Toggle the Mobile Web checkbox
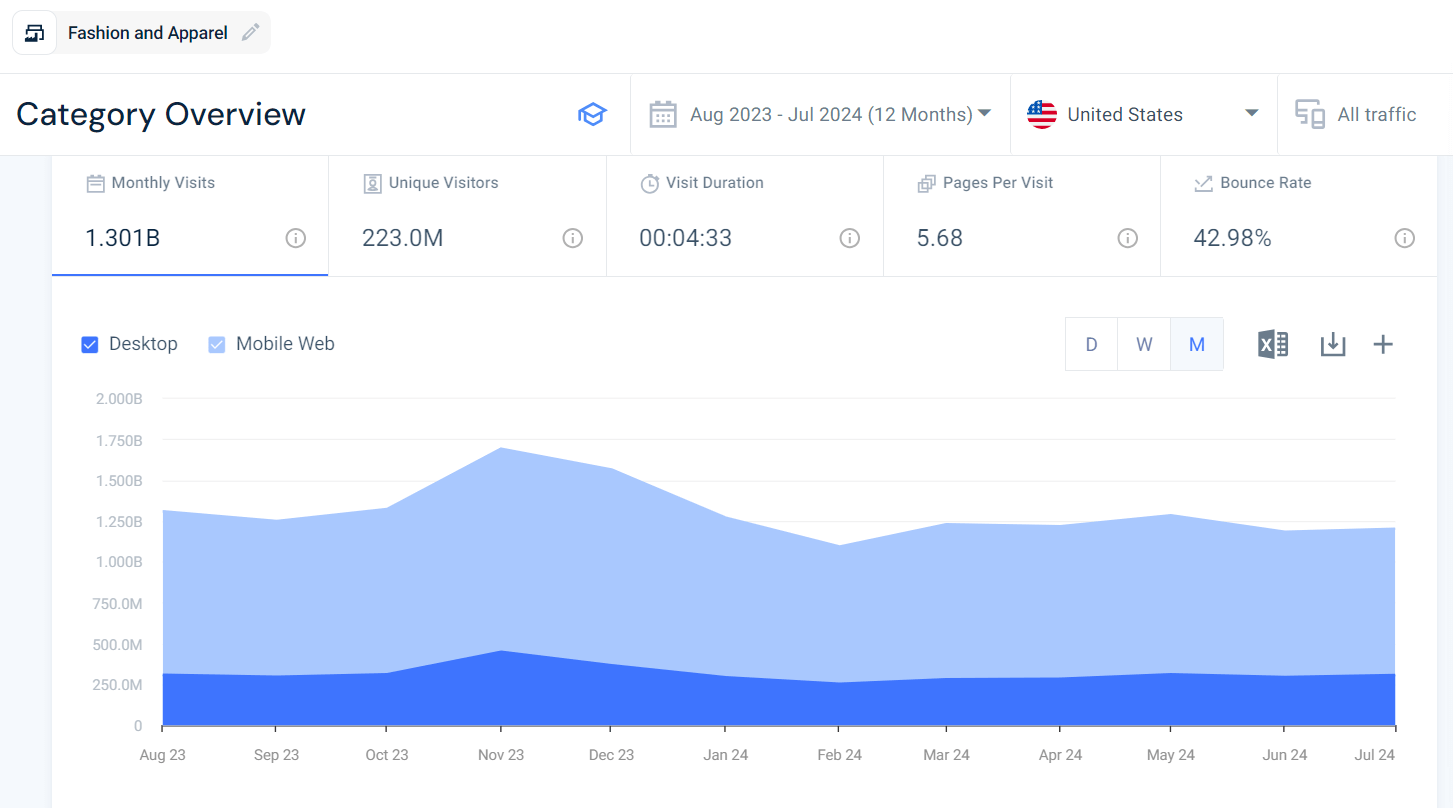1453x808 pixels. (x=217, y=345)
